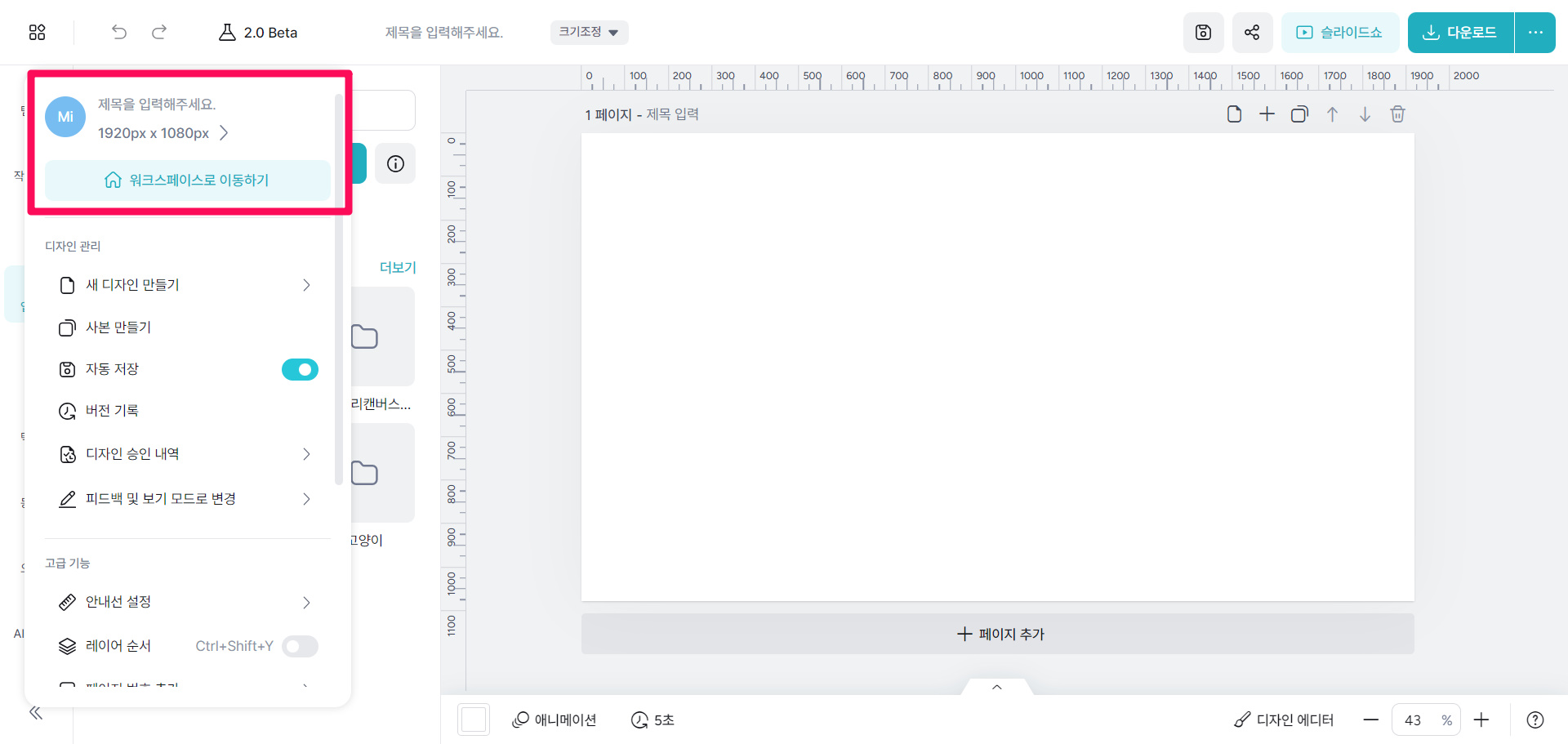
Task: Open the 크기조정 dropdown
Action: click(x=588, y=32)
